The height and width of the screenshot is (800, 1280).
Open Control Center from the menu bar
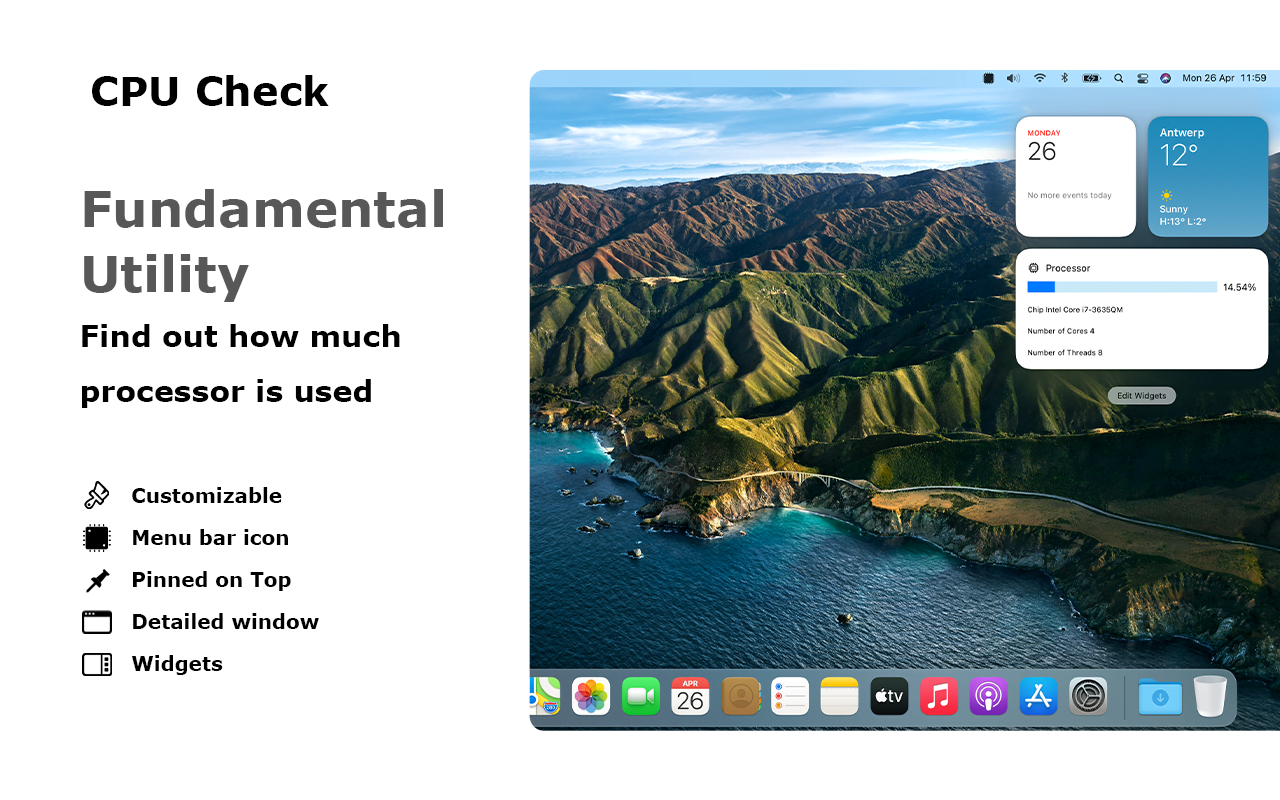(x=1142, y=78)
